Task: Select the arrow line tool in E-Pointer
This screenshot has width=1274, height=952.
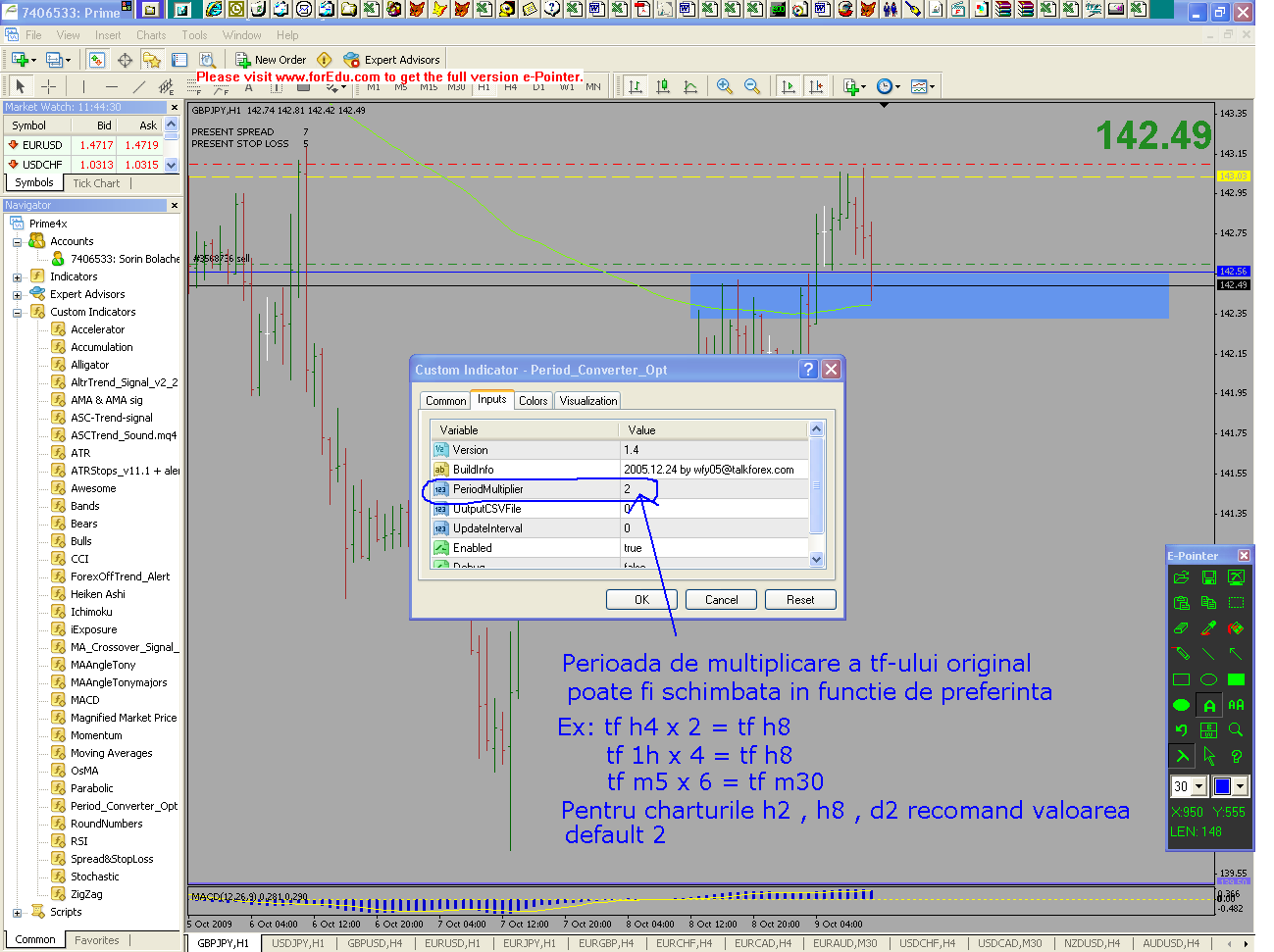Action: [1236, 654]
